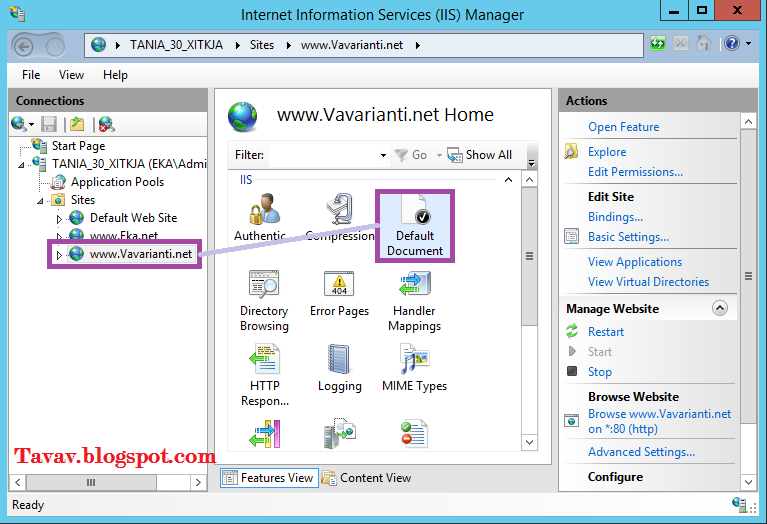This screenshot has height=524, width=767.
Task: Switch to Features View tab
Action: pos(269,478)
